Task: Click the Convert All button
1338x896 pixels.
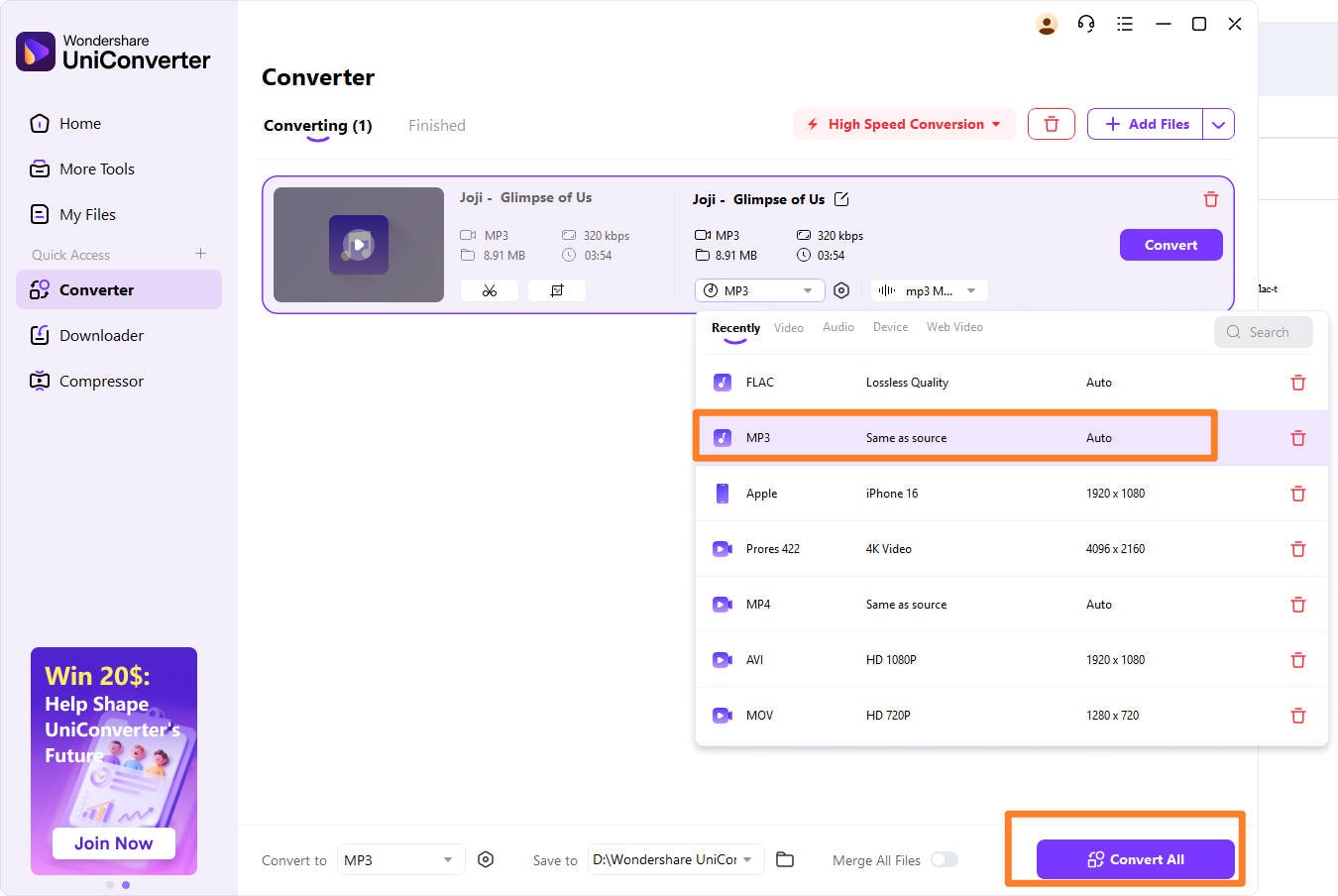Action: pyautogui.click(x=1136, y=859)
